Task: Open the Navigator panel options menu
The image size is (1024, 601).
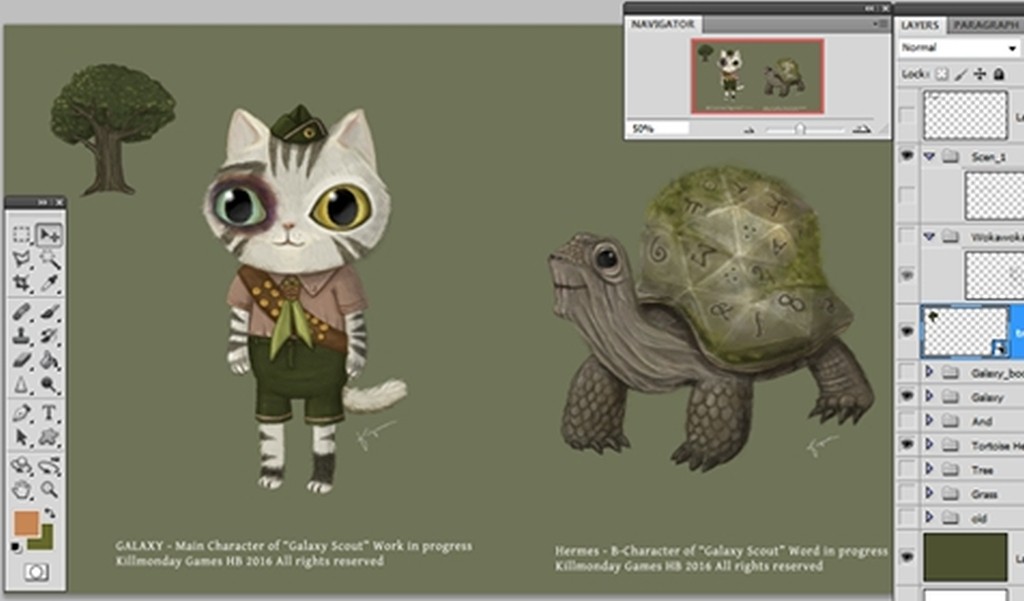Action: coord(881,24)
